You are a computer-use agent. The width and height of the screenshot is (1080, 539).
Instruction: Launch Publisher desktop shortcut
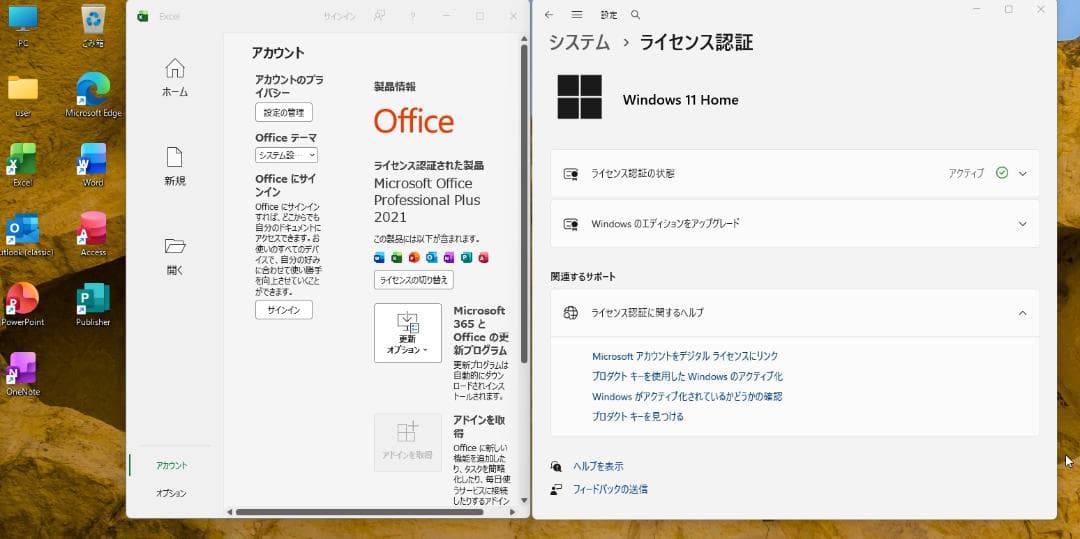point(93,304)
